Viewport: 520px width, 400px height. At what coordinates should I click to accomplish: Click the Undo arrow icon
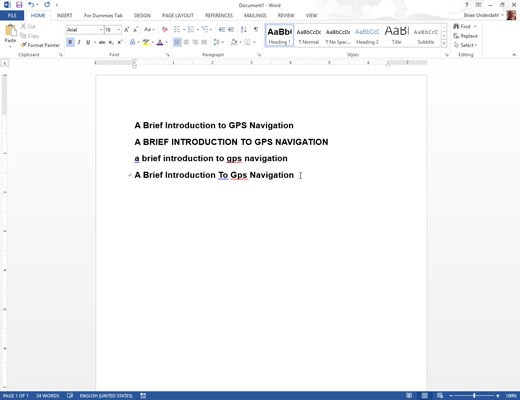(31, 5)
